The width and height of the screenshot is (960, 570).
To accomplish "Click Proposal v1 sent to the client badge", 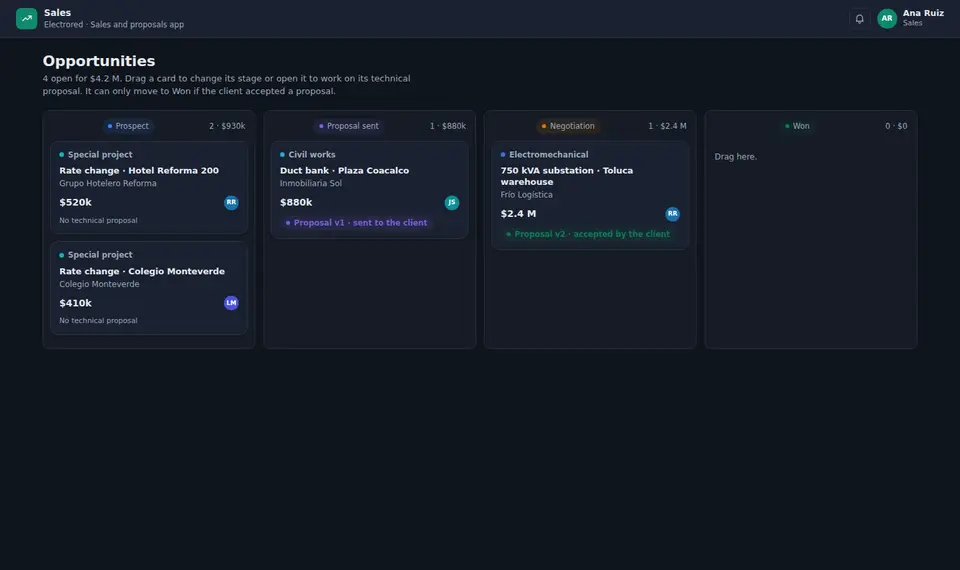I will 356,223.
